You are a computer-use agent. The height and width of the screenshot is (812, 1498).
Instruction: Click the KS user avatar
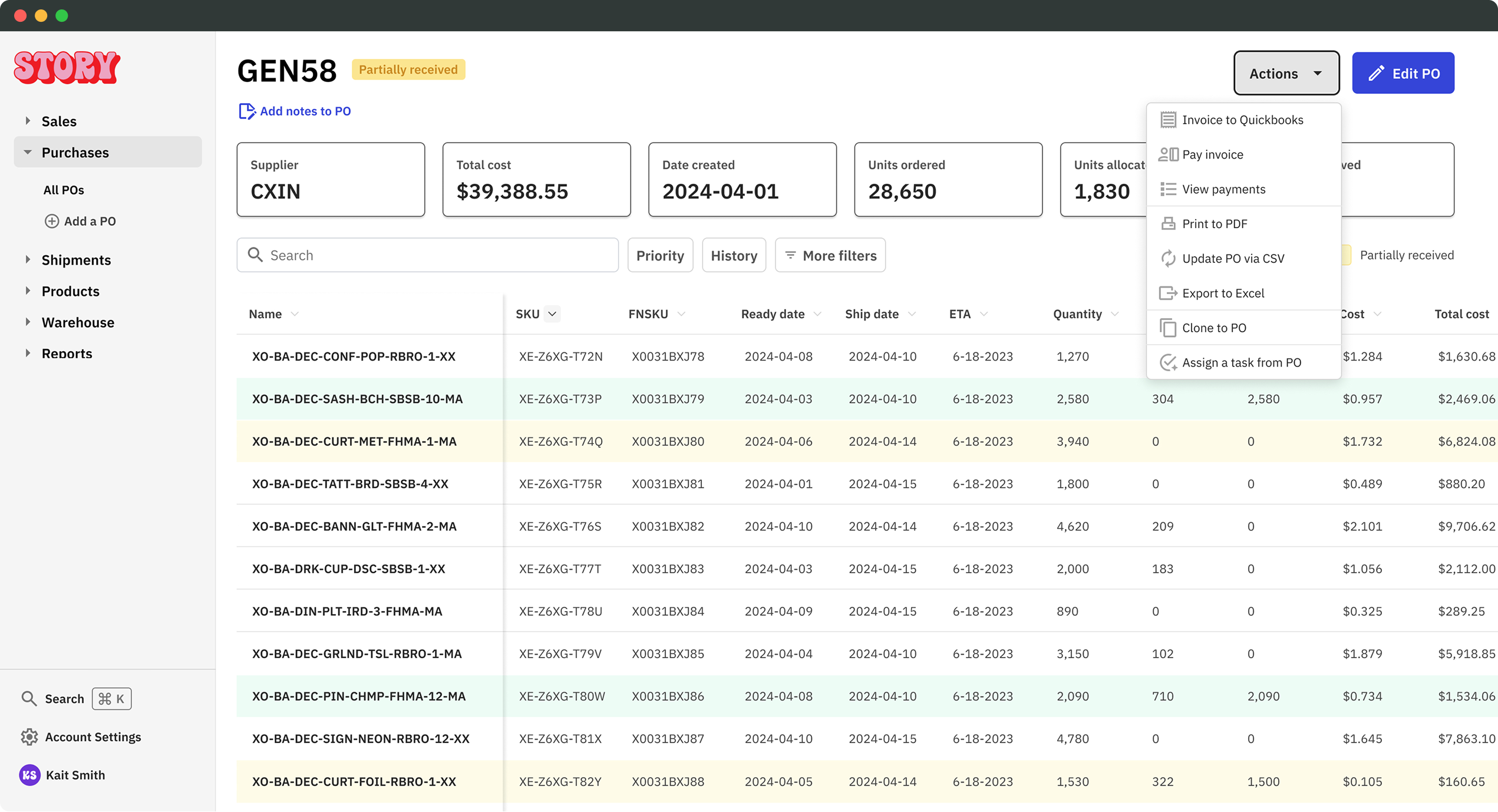point(29,775)
